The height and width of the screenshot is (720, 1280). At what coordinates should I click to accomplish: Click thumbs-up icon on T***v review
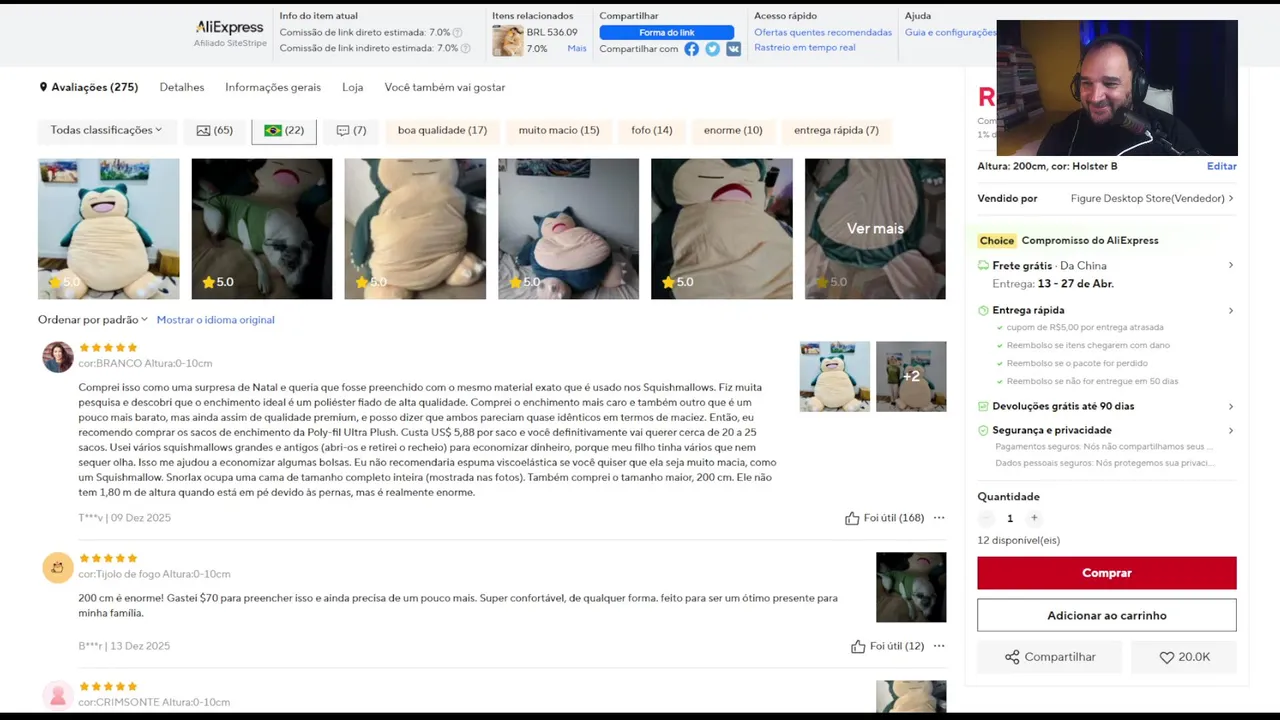click(852, 518)
